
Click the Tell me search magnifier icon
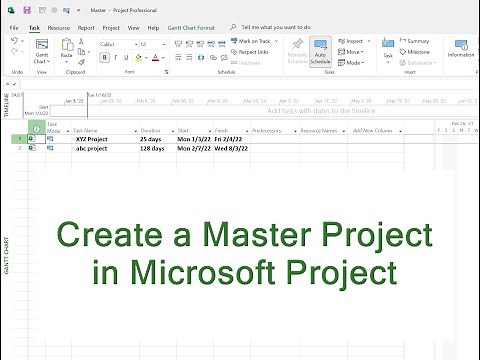(233, 27)
